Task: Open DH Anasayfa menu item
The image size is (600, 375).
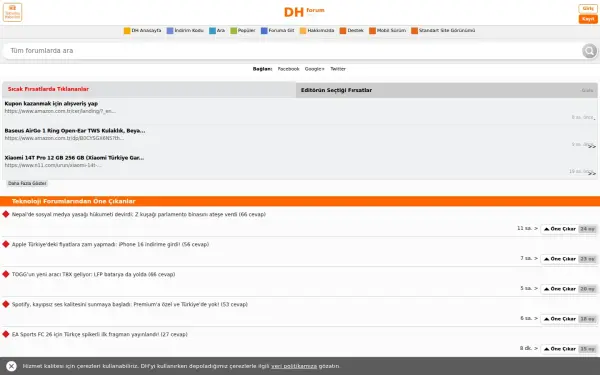Action: 146,31
